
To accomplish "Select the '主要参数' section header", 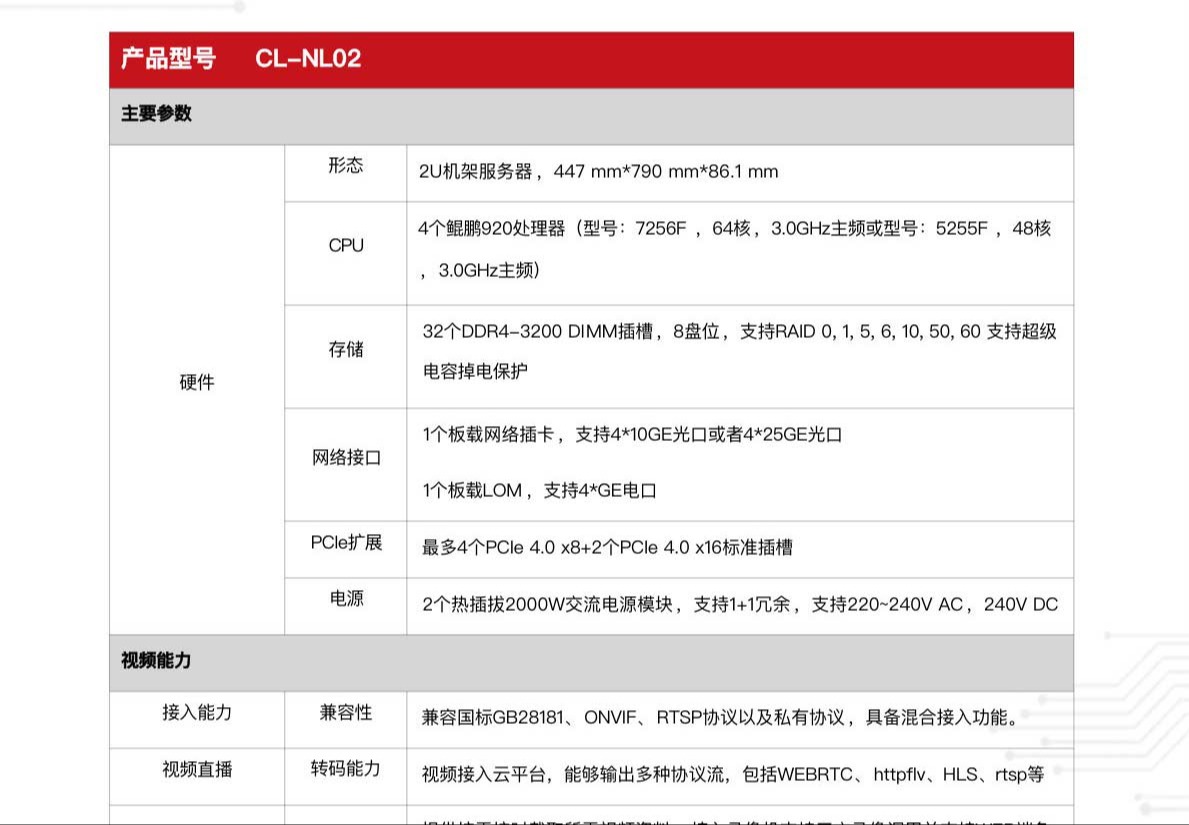I will [591, 116].
